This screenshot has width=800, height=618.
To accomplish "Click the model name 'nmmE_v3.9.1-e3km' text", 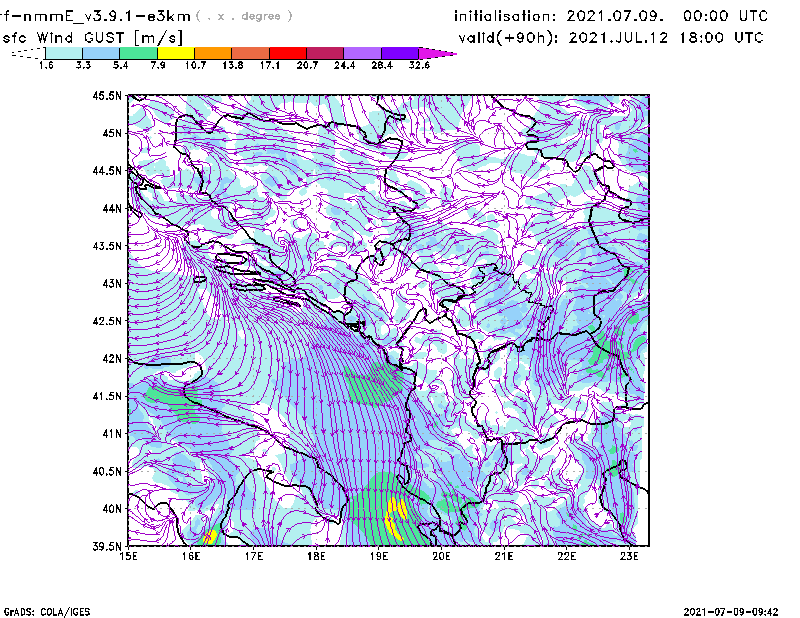I will [x=107, y=16].
